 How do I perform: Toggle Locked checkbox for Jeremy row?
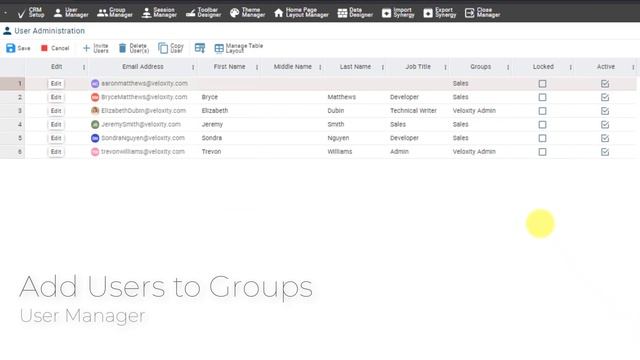point(542,124)
